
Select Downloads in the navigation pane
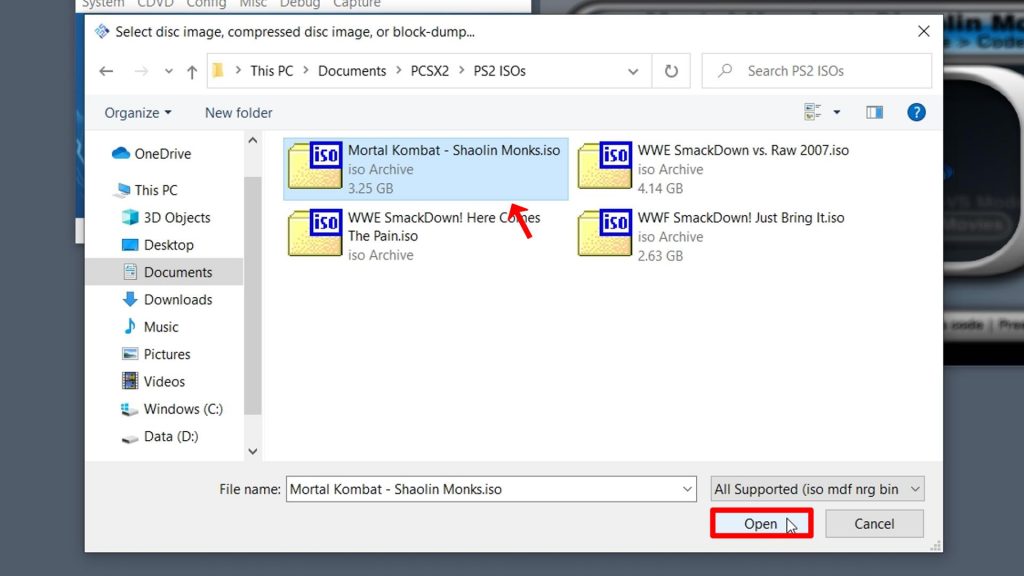180,299
